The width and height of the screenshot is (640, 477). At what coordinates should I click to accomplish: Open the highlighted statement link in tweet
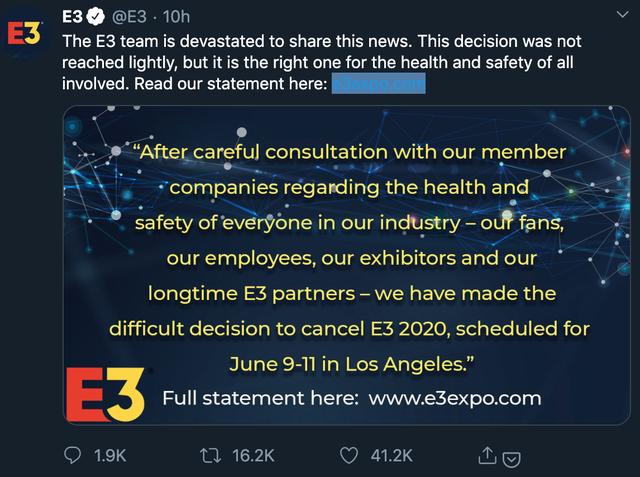[x=378, y=84]
